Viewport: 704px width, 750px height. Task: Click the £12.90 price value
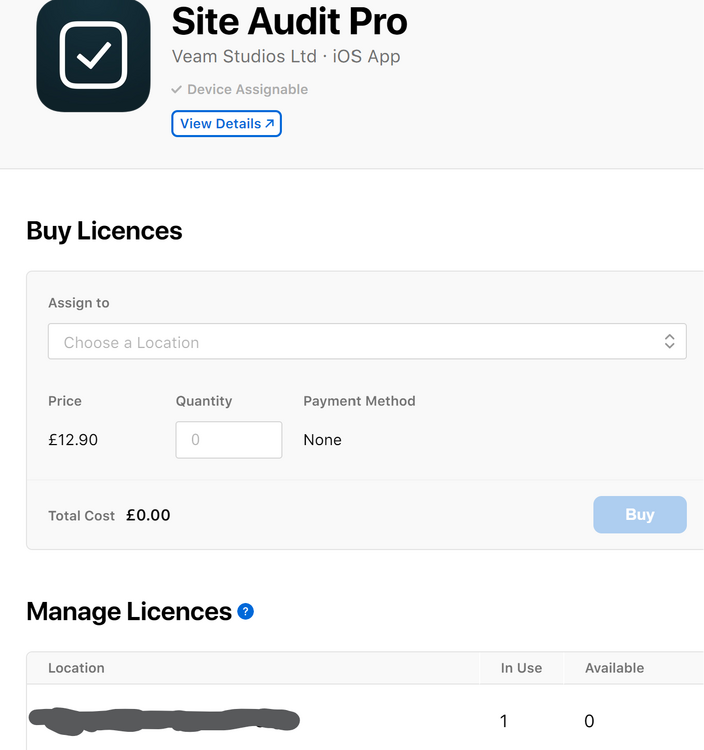73,440
